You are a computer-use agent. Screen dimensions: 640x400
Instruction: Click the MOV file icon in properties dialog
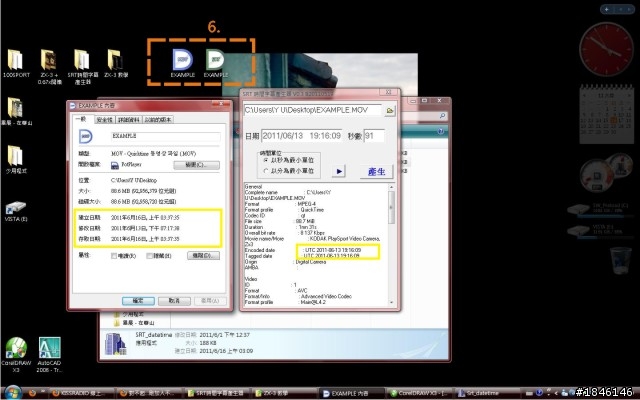(85, 136)
